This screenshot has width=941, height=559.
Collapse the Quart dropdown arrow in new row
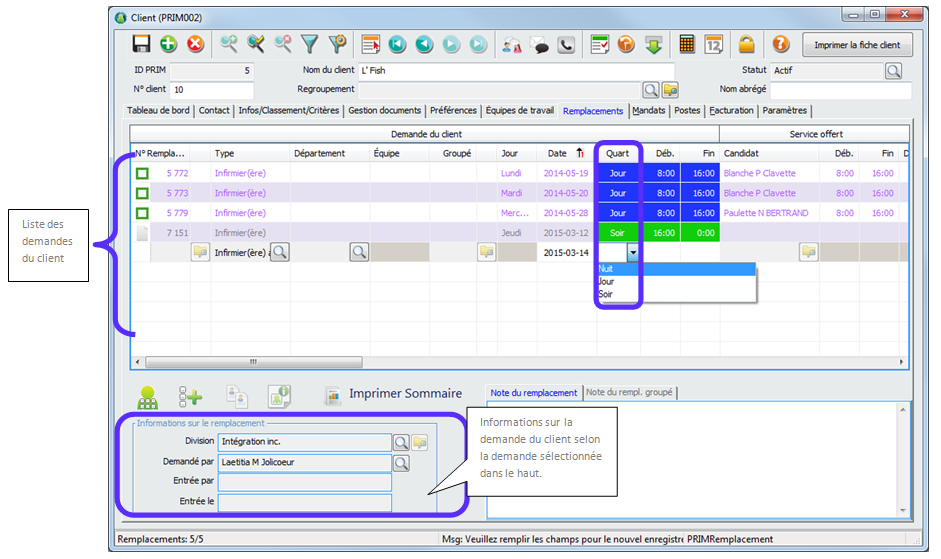coord(633,253)
